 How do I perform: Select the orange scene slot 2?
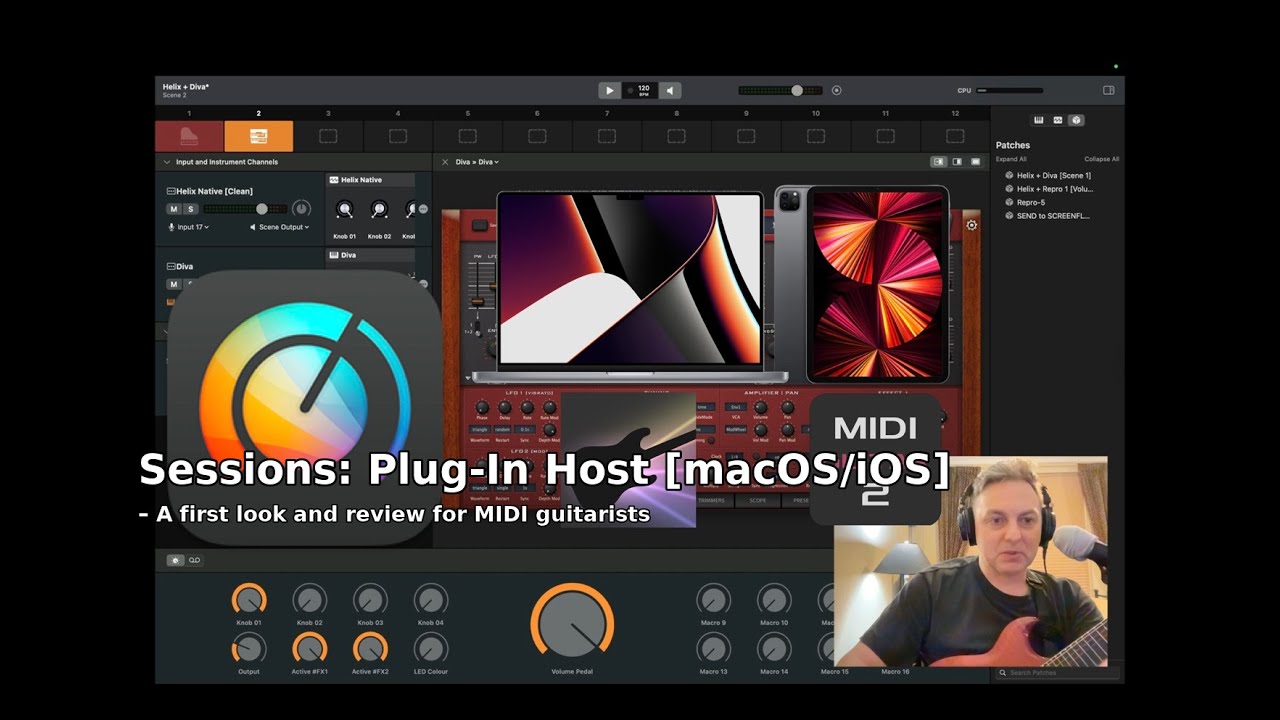tap(259, 136)
